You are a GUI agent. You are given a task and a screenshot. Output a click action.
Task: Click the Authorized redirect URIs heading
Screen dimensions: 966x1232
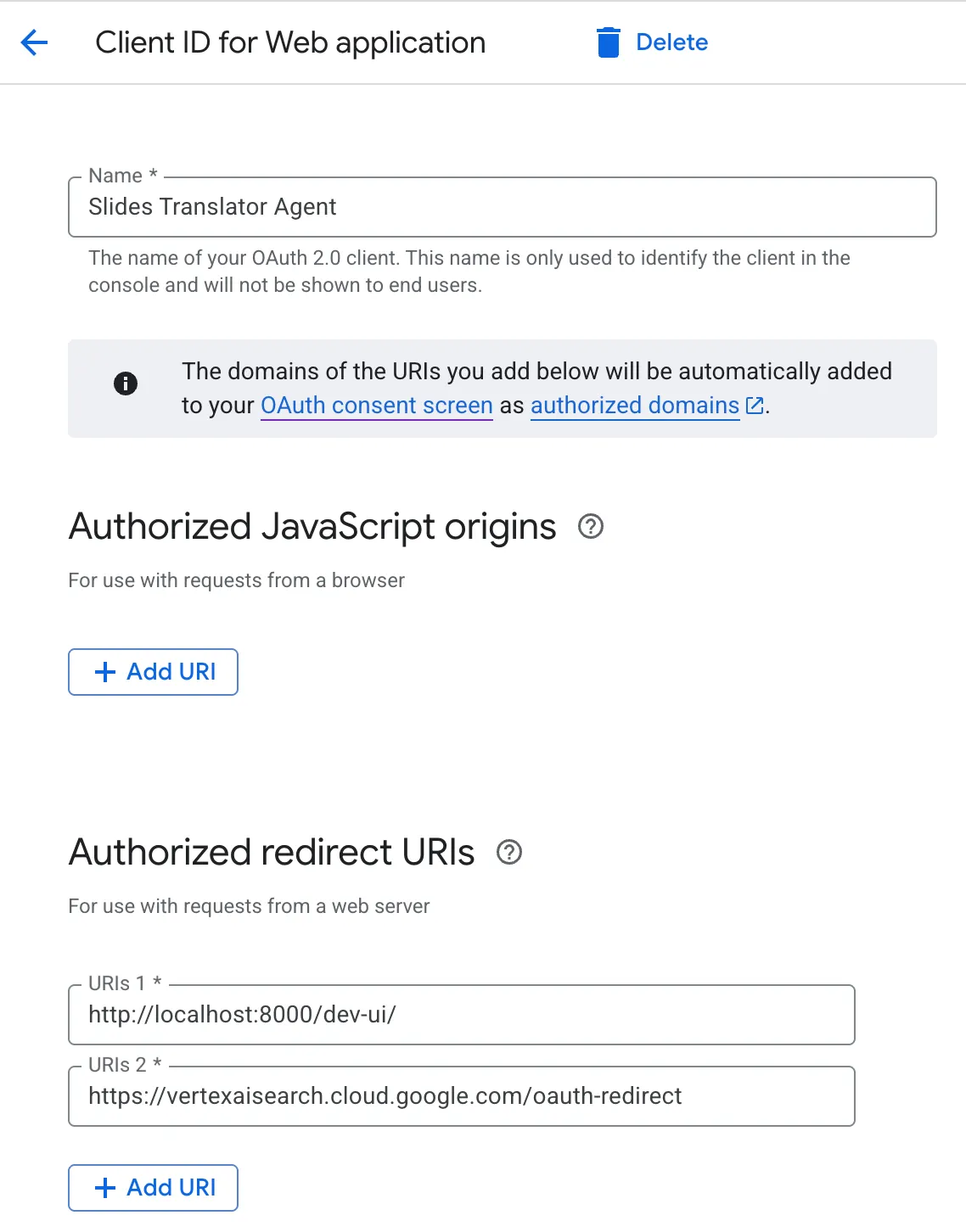(272, 852)
